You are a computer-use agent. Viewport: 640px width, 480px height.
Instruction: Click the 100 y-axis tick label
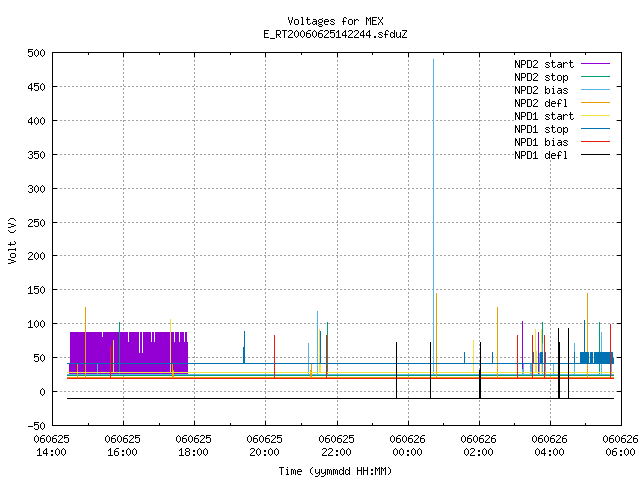click(x=36, y=324)
